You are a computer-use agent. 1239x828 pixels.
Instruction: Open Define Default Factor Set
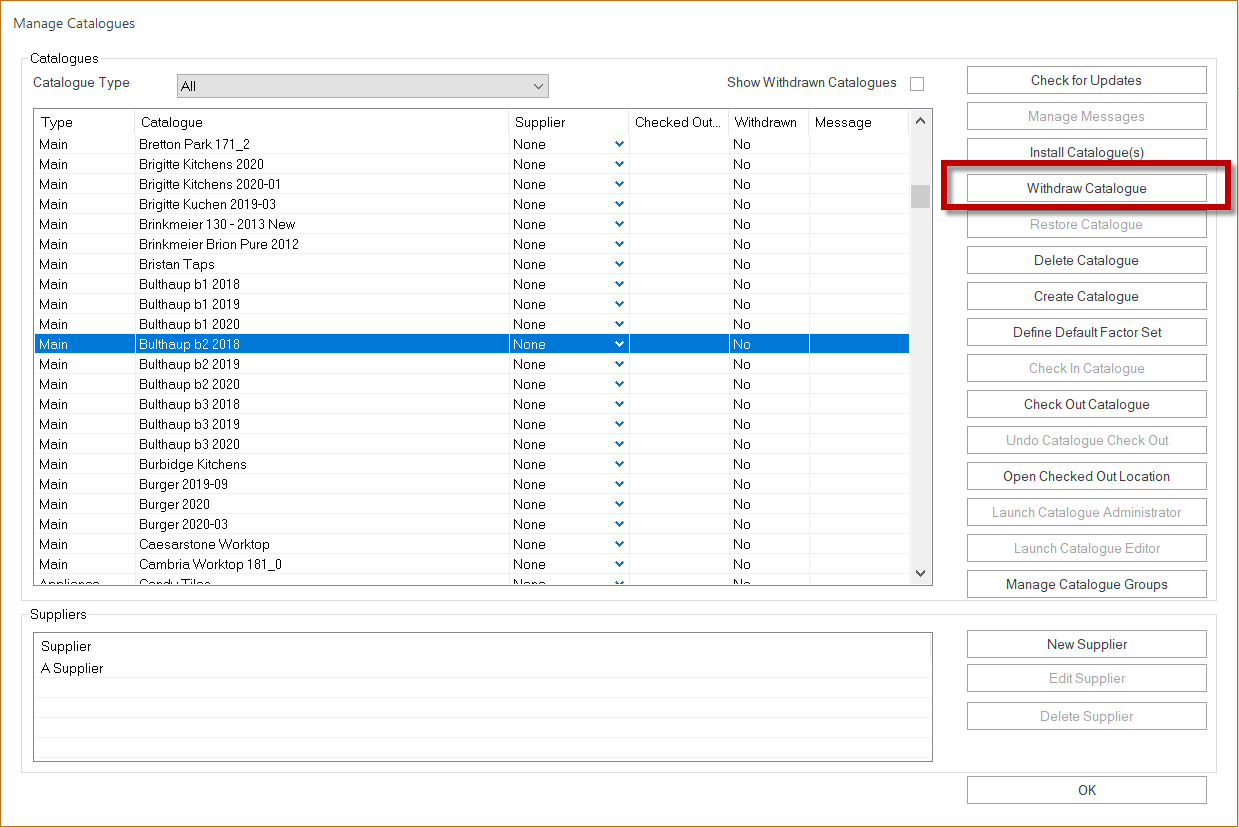[1086, 332]
